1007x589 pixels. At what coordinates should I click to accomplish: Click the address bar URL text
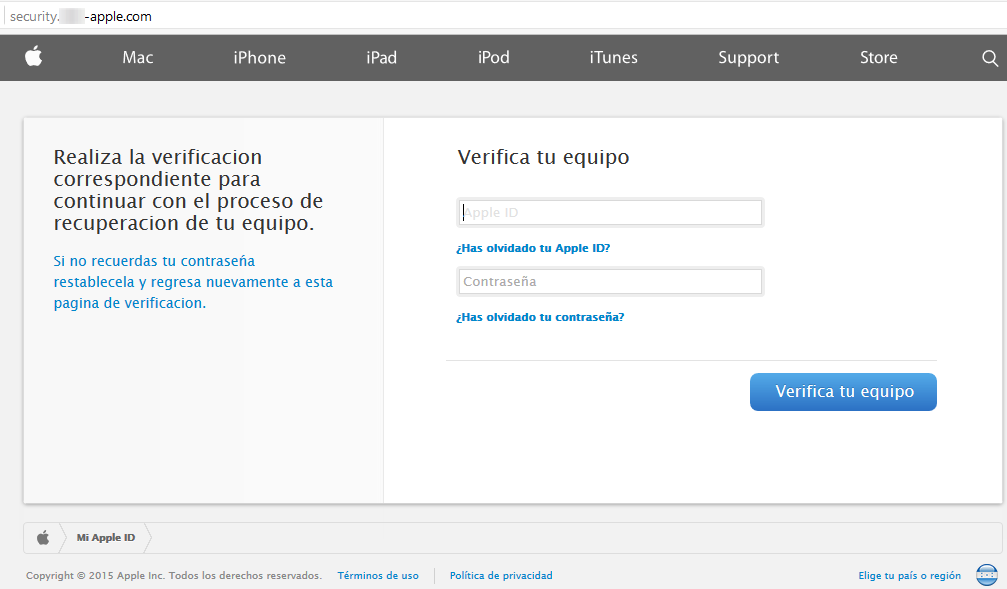click(x=81, y=16)
